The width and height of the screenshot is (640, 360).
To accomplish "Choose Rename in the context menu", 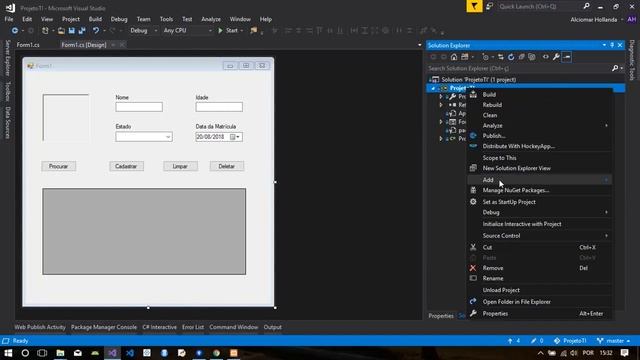I will pyautogui.click(x=539, y=278).
